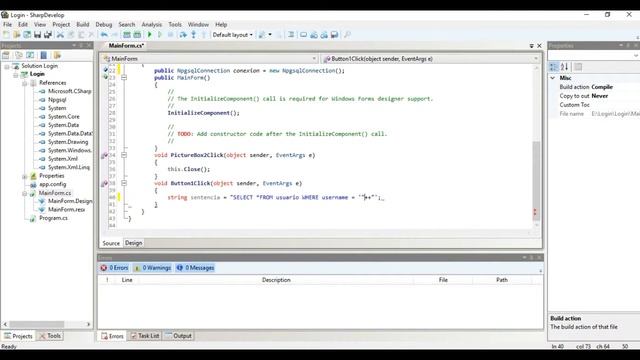This screenshot has width=640, height=360.
Task: Collapse the PictureBox2Click method fold
Action: 124,155
